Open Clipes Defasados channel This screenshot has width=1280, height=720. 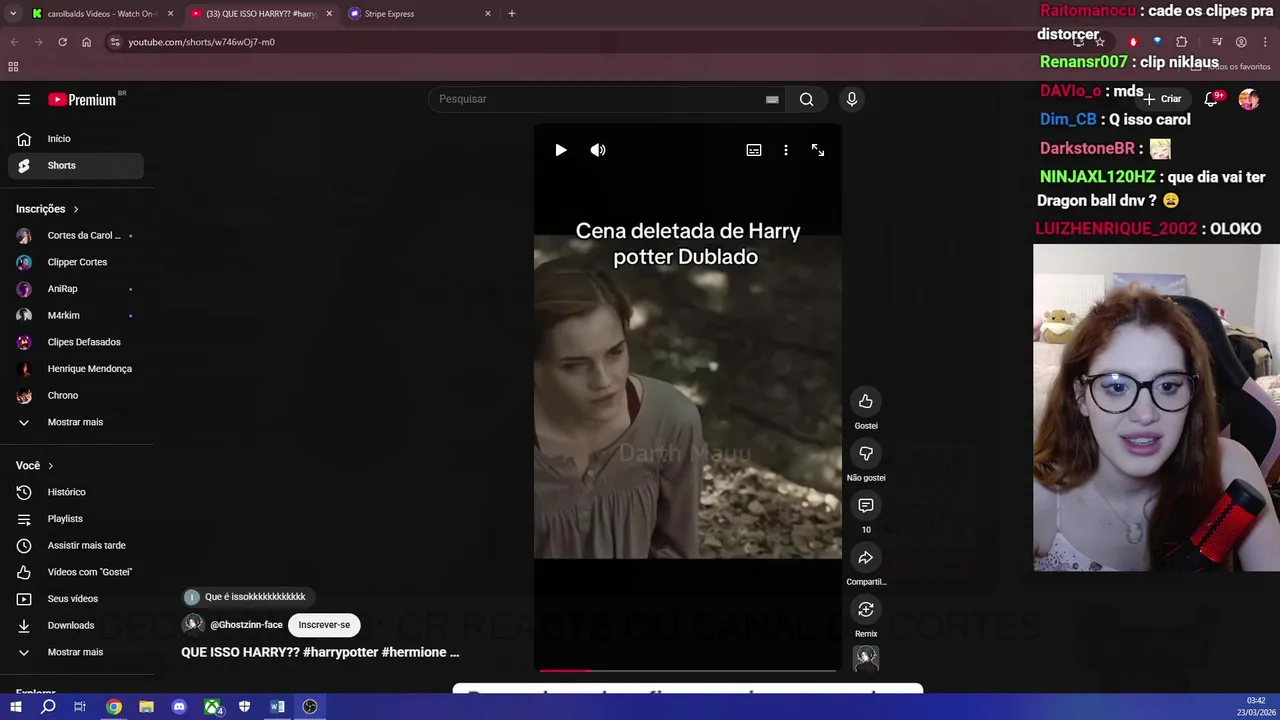point(76,342)
